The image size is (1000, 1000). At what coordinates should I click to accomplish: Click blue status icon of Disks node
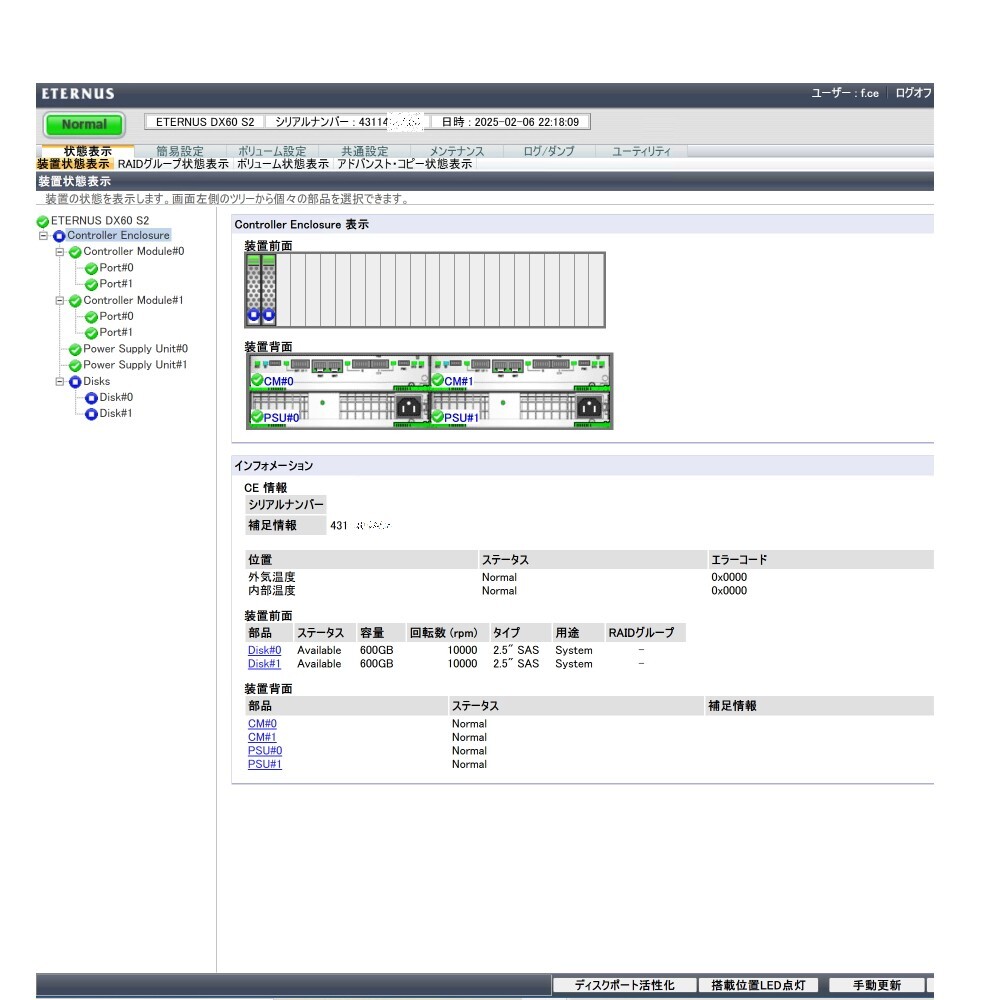(x=75, y=382)
